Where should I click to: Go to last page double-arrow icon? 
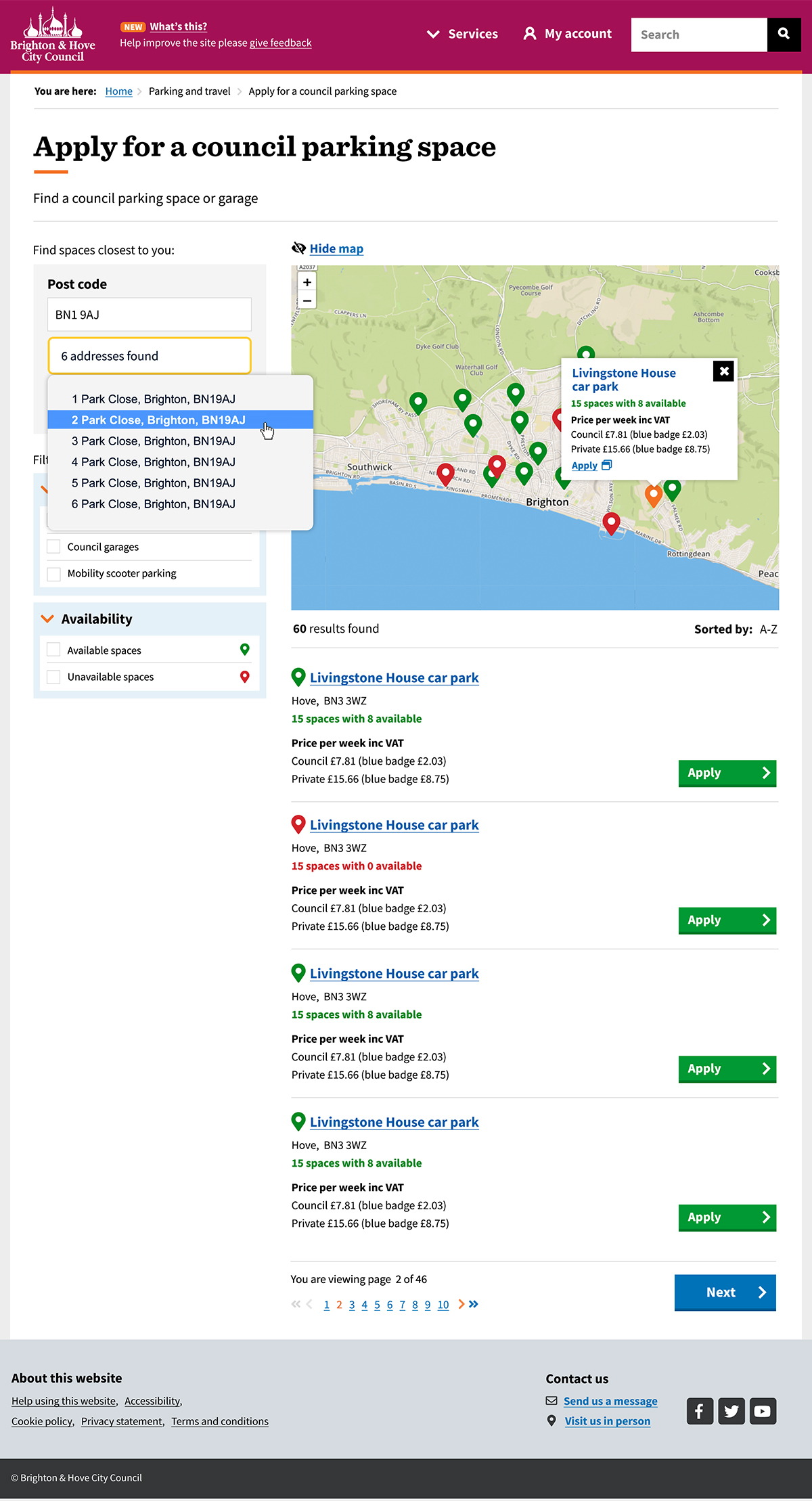pyautogui.click(x=474, y=1304)
